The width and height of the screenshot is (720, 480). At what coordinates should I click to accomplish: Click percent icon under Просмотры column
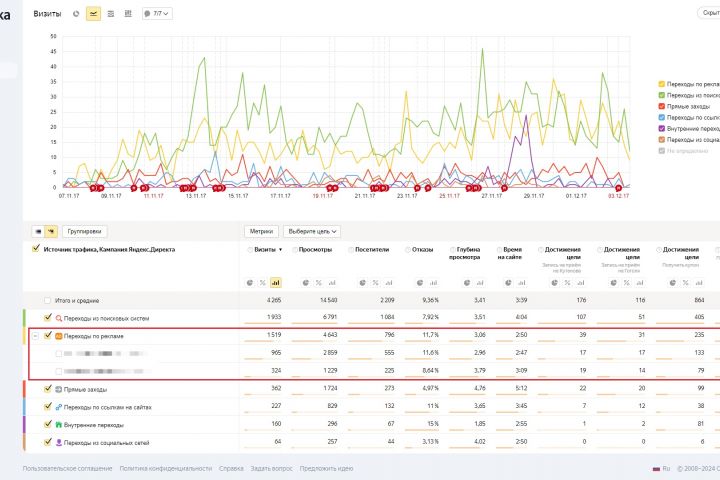tap(319, 282)
